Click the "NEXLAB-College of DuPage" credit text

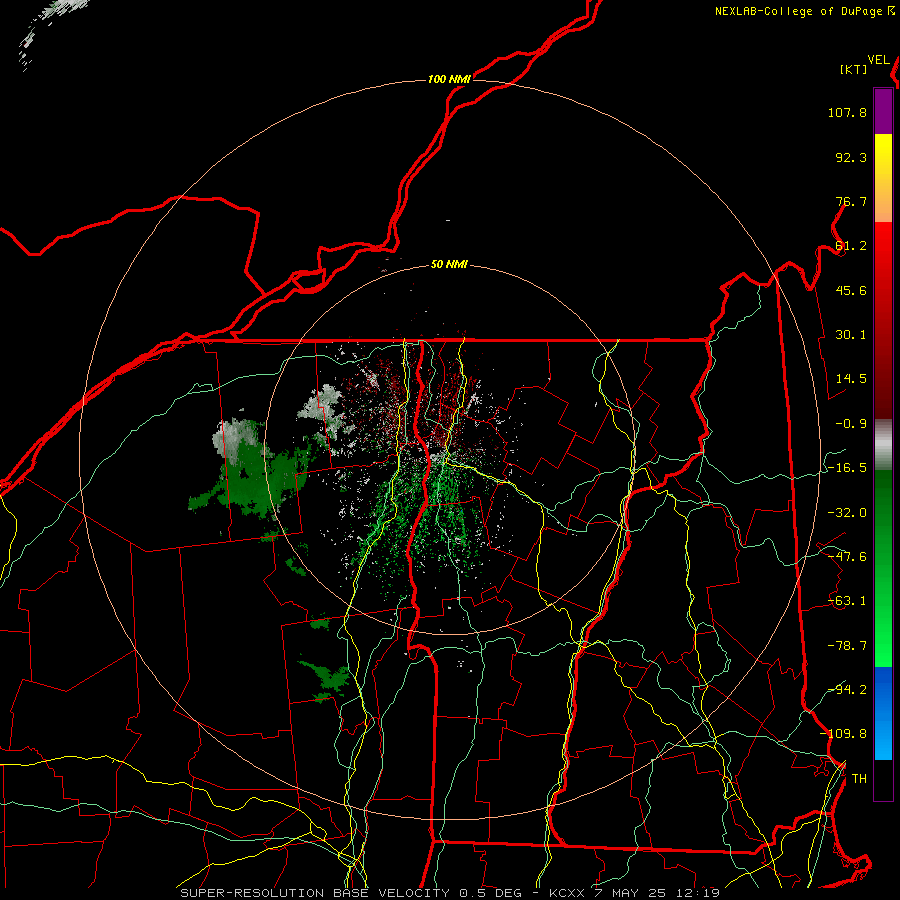798,11
